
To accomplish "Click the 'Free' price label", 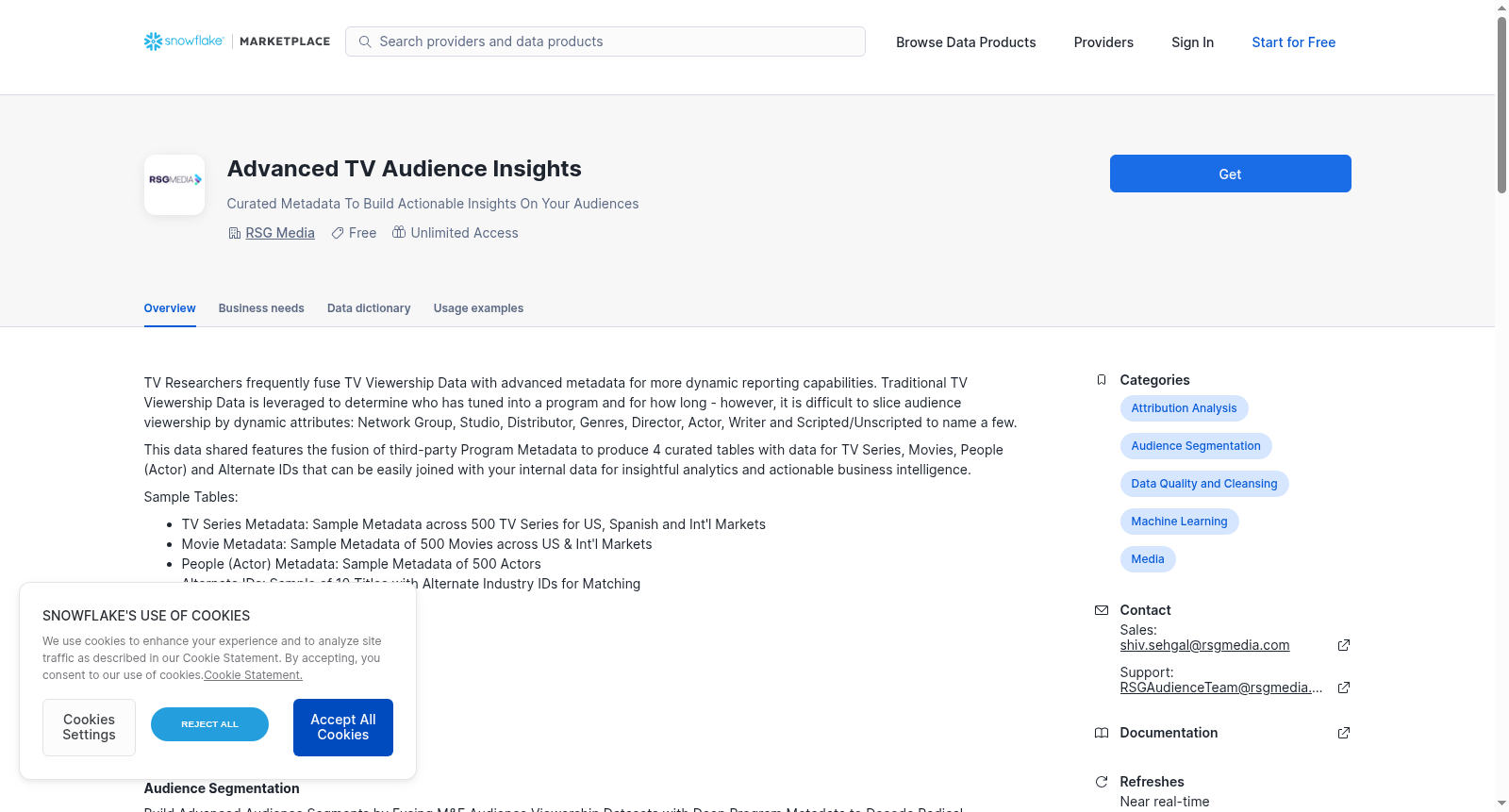I will (362, 233).
